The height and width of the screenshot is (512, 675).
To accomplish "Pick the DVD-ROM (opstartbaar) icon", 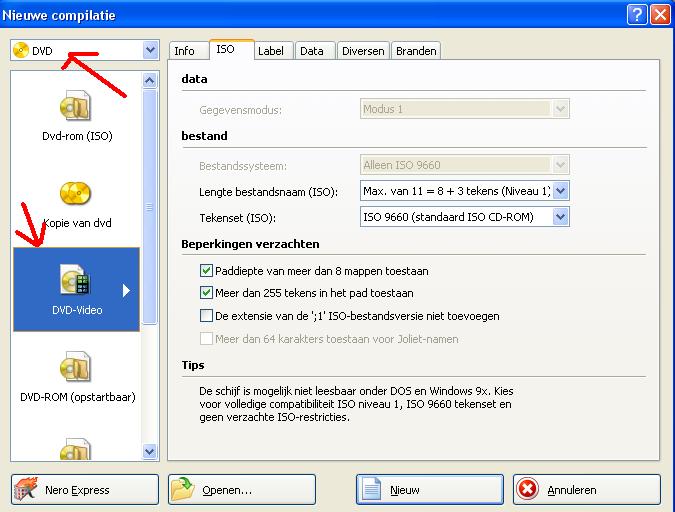I will (75, 367).
